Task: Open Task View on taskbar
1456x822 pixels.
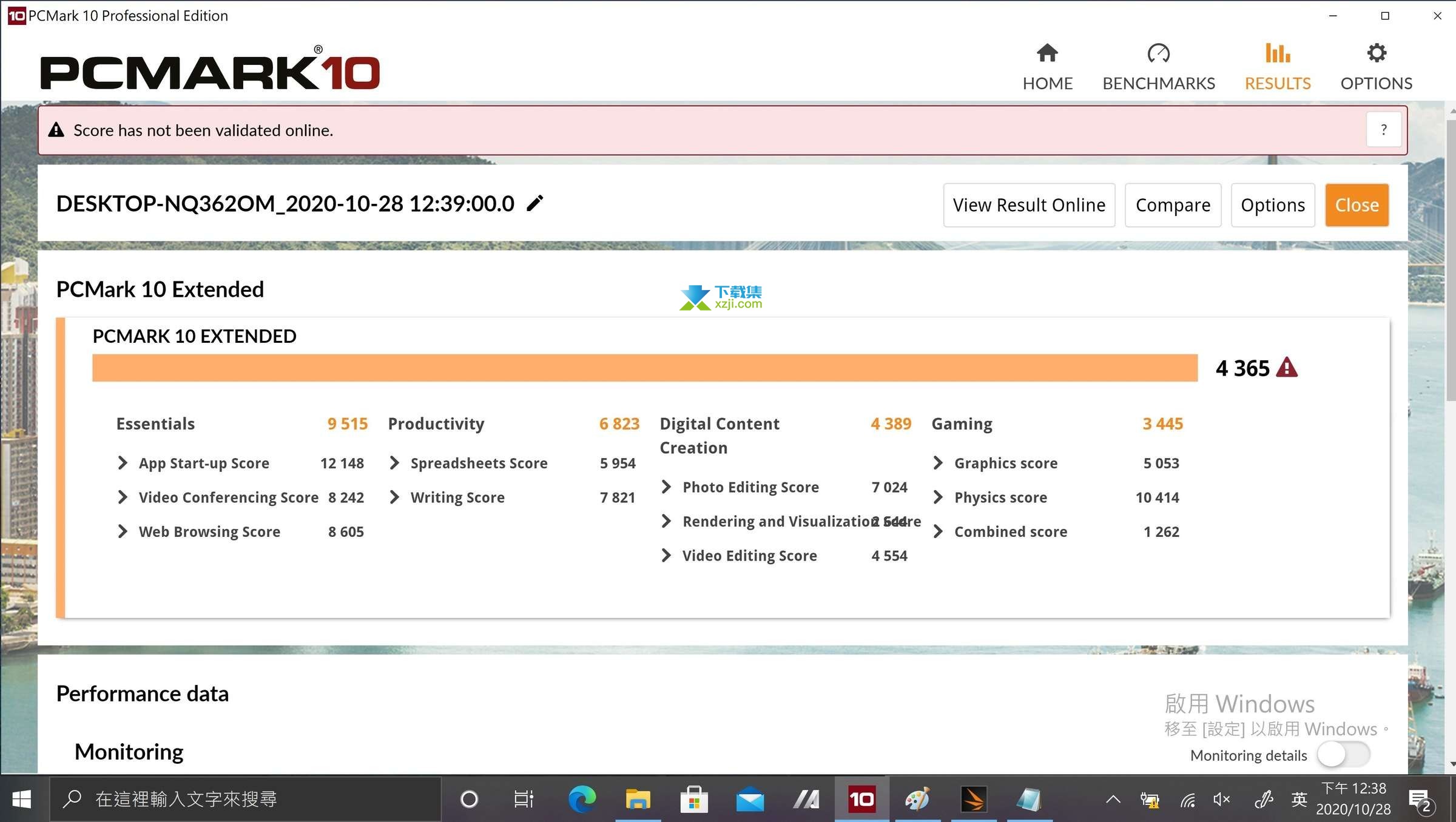Action: [524, 799]
